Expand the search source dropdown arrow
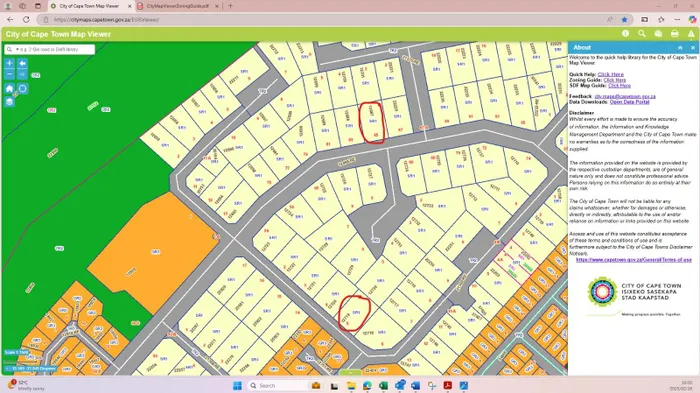The height and width of the screenshot is (393, 700). pyautogui.click(x=17, y=49)
